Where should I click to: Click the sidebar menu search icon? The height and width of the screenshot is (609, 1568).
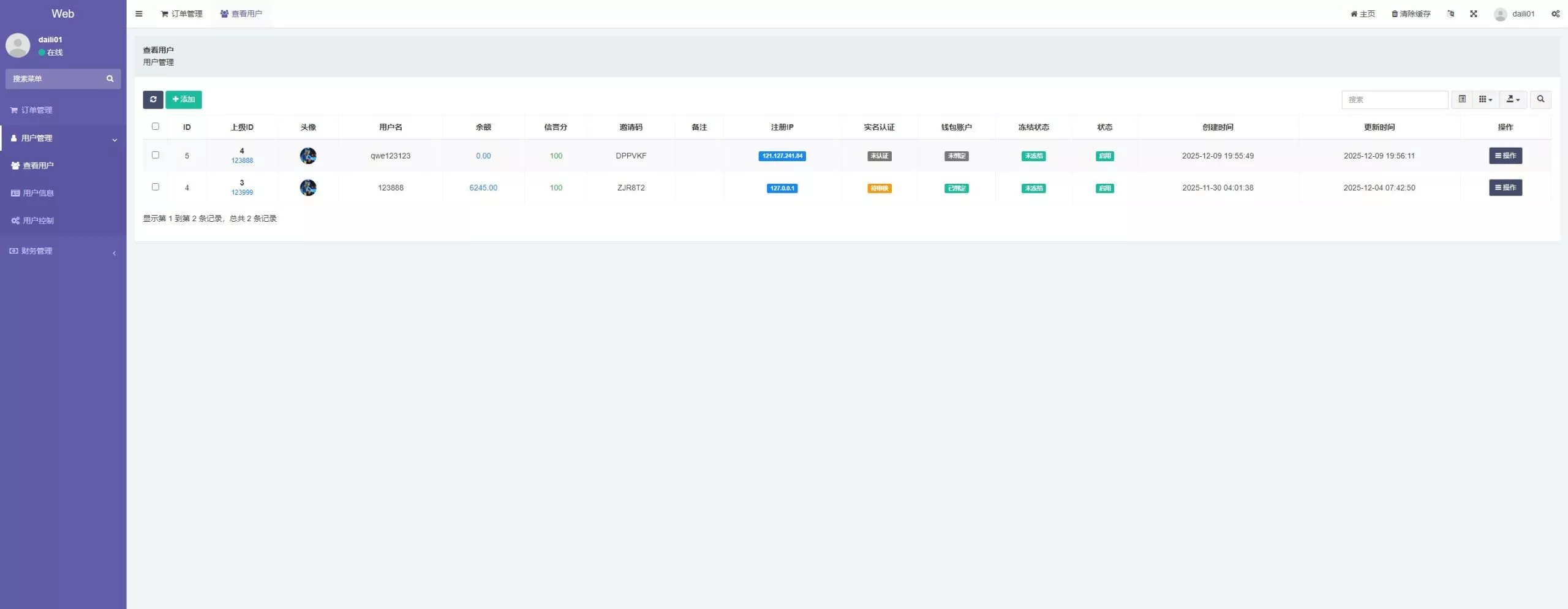tap(110, 78)
